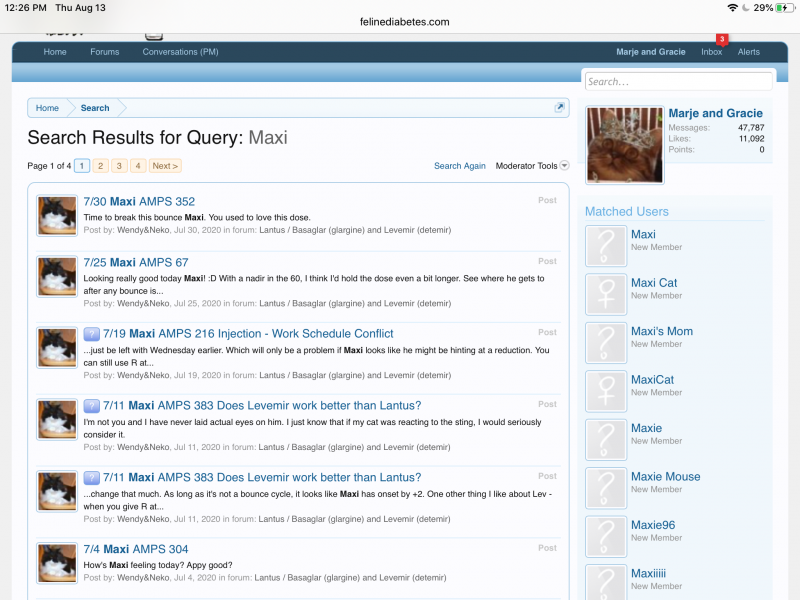The width and height of the screenshot is (800, 600).
Task: Click the Home breadcrumb link
Action: click(x=47, y=108)
